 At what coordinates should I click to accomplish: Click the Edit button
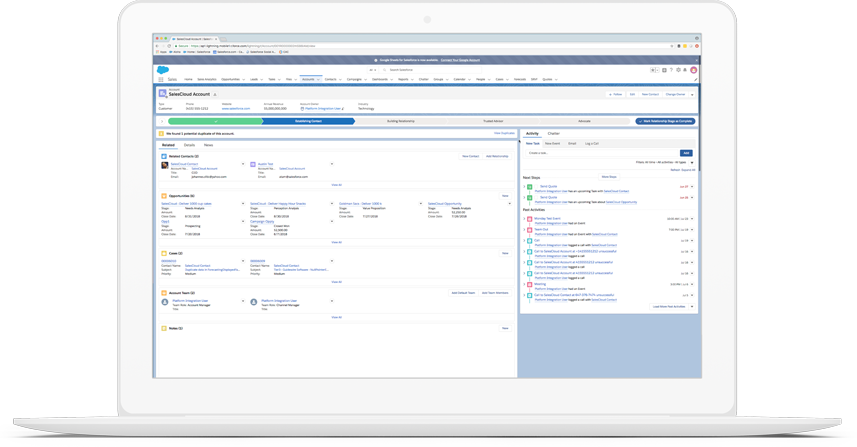632,95
